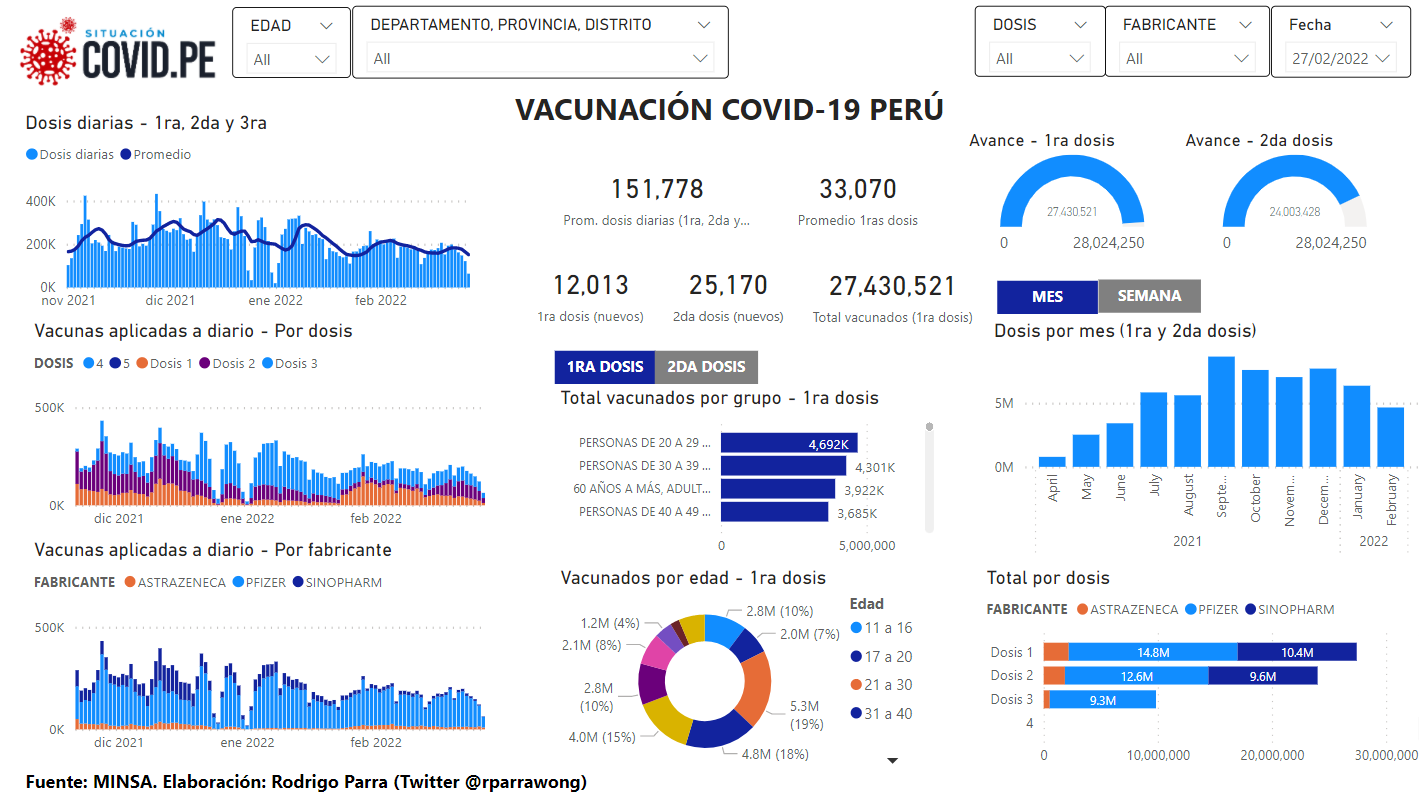Viewport: 1419px width, 798px height.
Task: Click dose '4' legend item
Action: tap(94, 364)
